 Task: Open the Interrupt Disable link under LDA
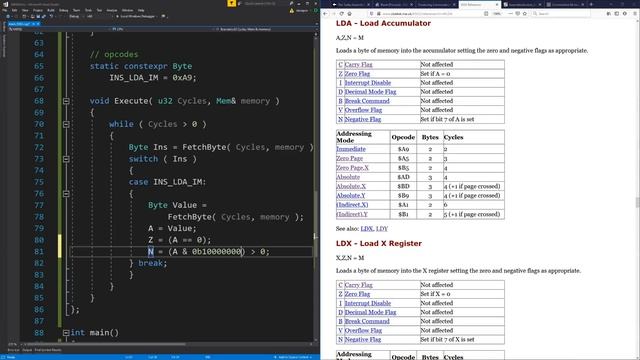pyautogui.click(x=368, y=83)
